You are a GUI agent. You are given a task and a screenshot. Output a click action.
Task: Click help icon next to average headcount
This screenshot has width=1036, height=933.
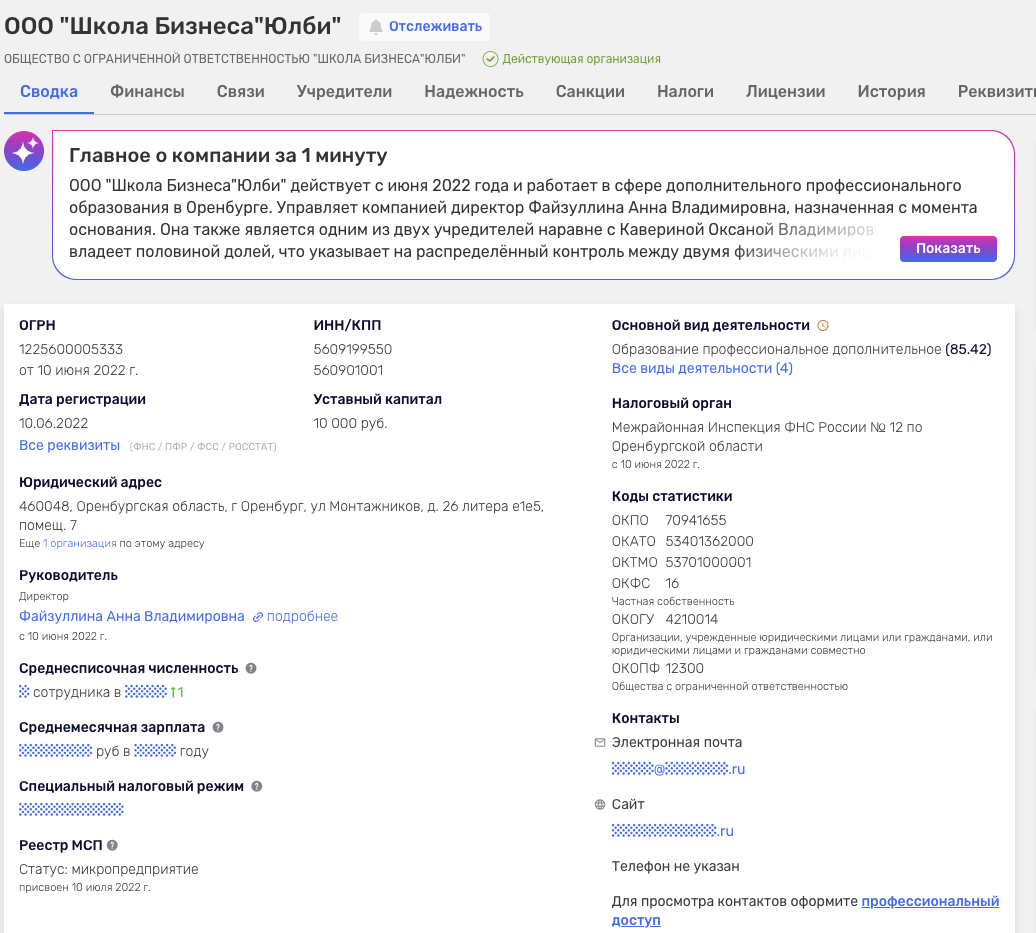pyautogui.click(x=251, y=668)
